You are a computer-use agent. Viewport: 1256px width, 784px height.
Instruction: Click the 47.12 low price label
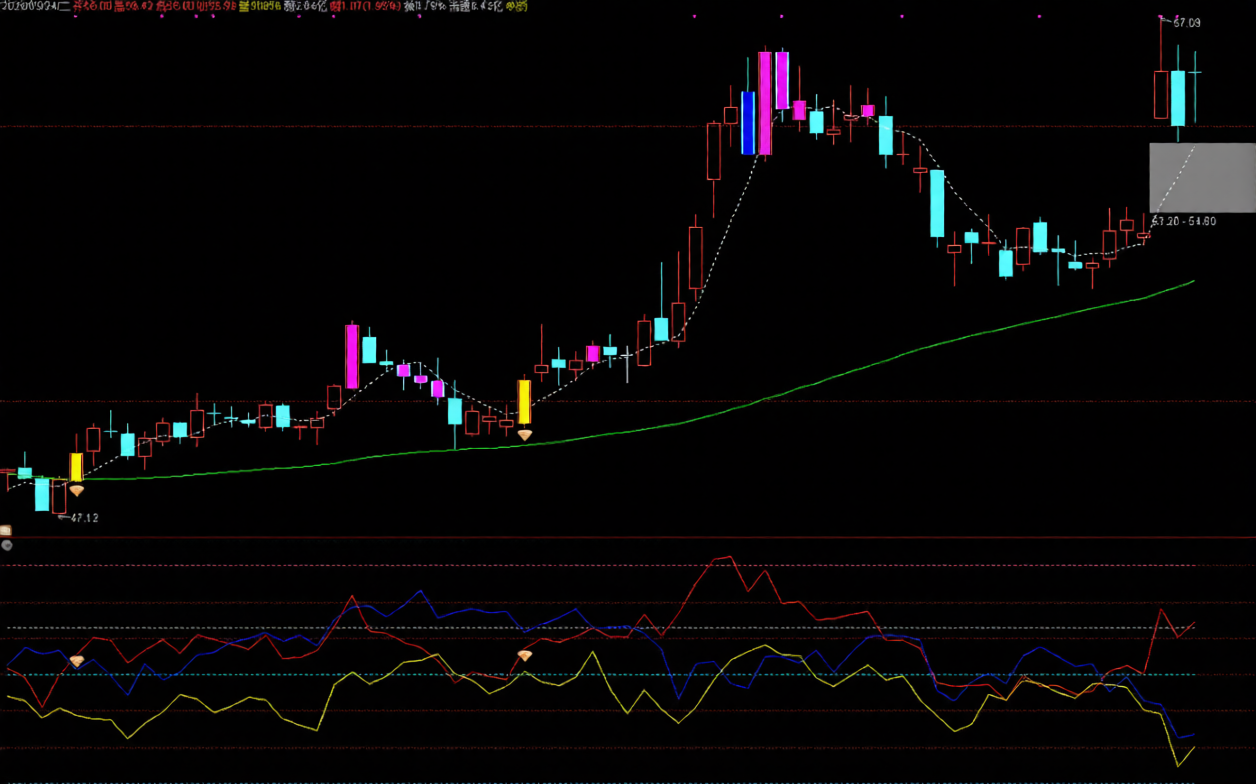coord(84,518)
